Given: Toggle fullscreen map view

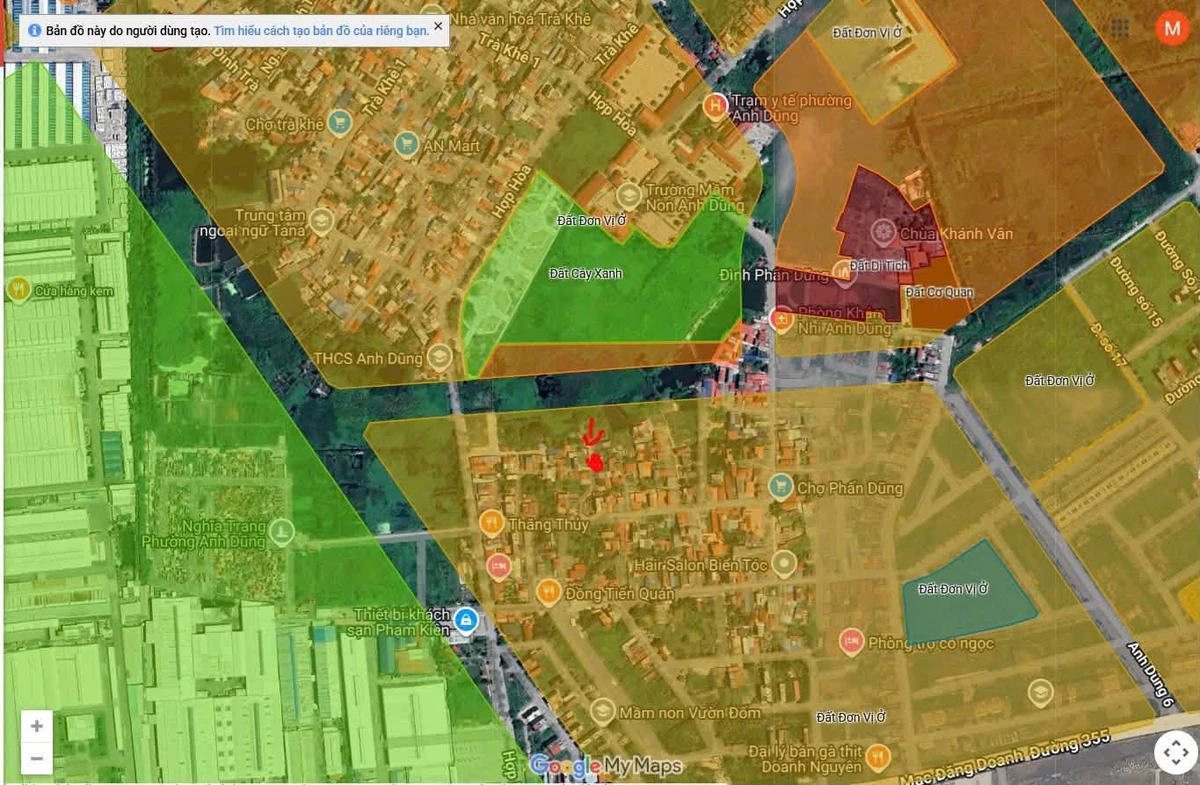Looking at the screenshot, I should 1175,752.
